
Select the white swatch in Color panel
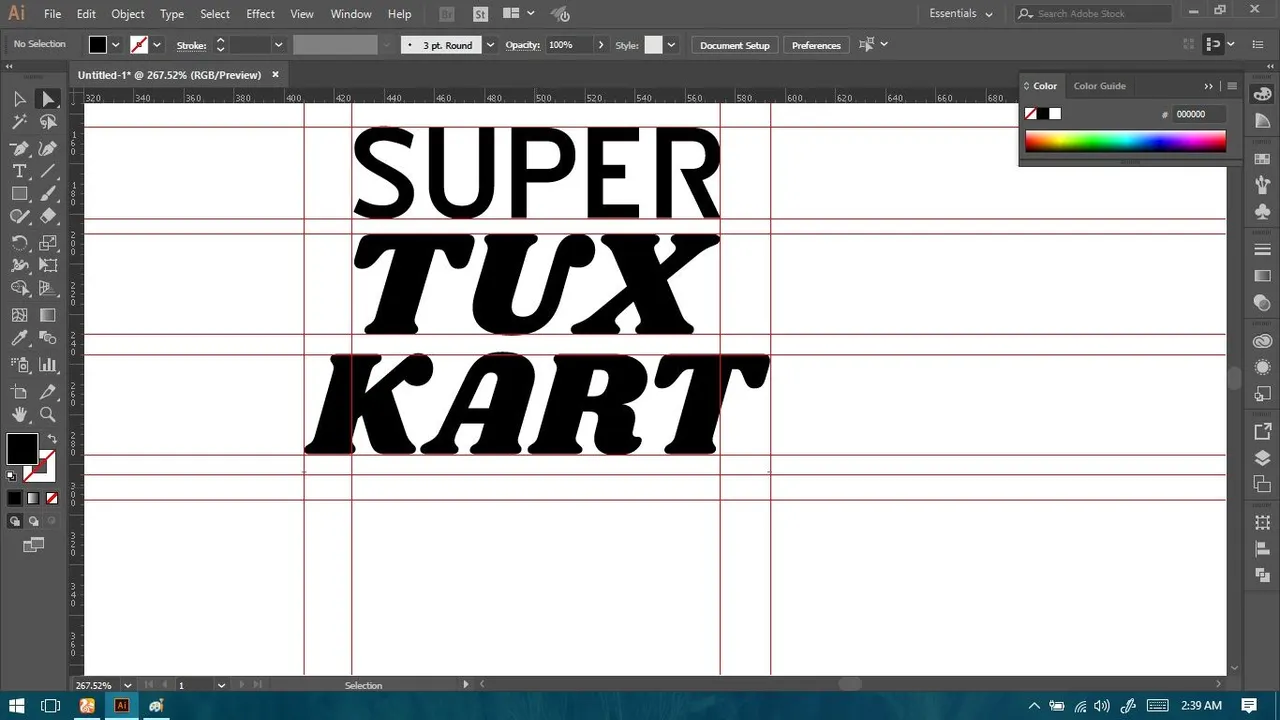pos(1054,114)
